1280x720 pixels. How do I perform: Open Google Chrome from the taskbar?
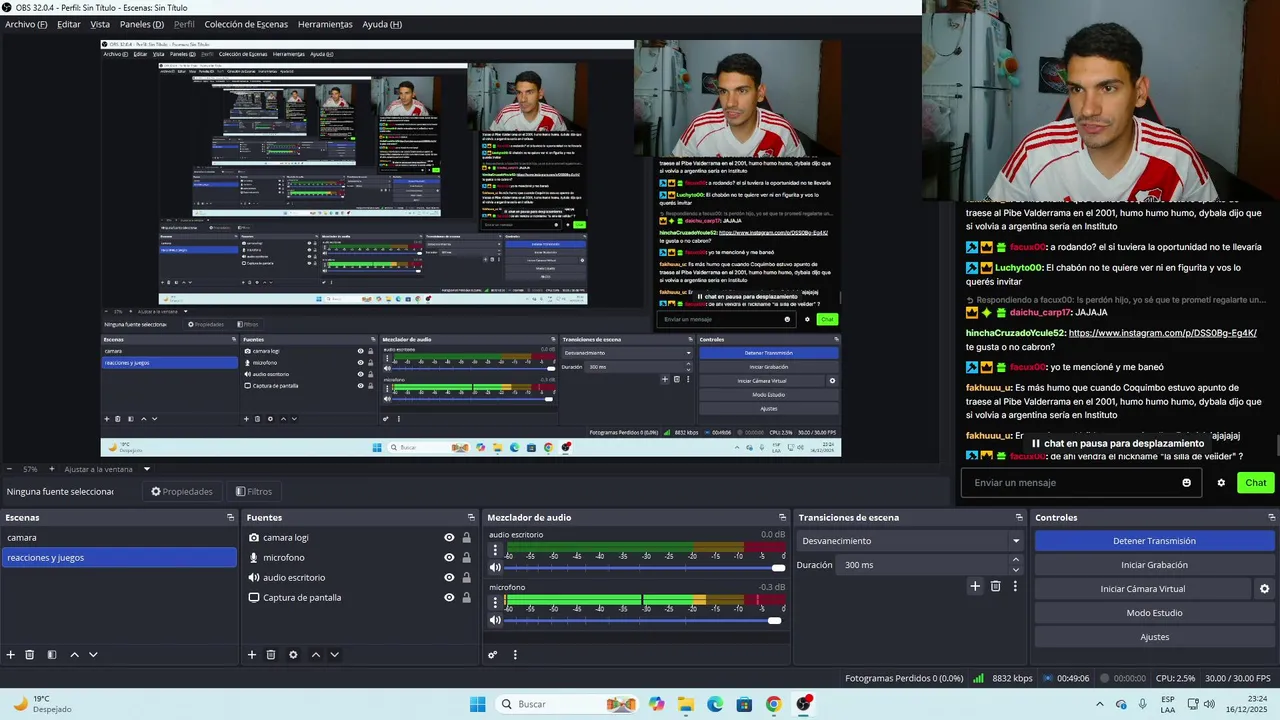(x=774, y=704)
